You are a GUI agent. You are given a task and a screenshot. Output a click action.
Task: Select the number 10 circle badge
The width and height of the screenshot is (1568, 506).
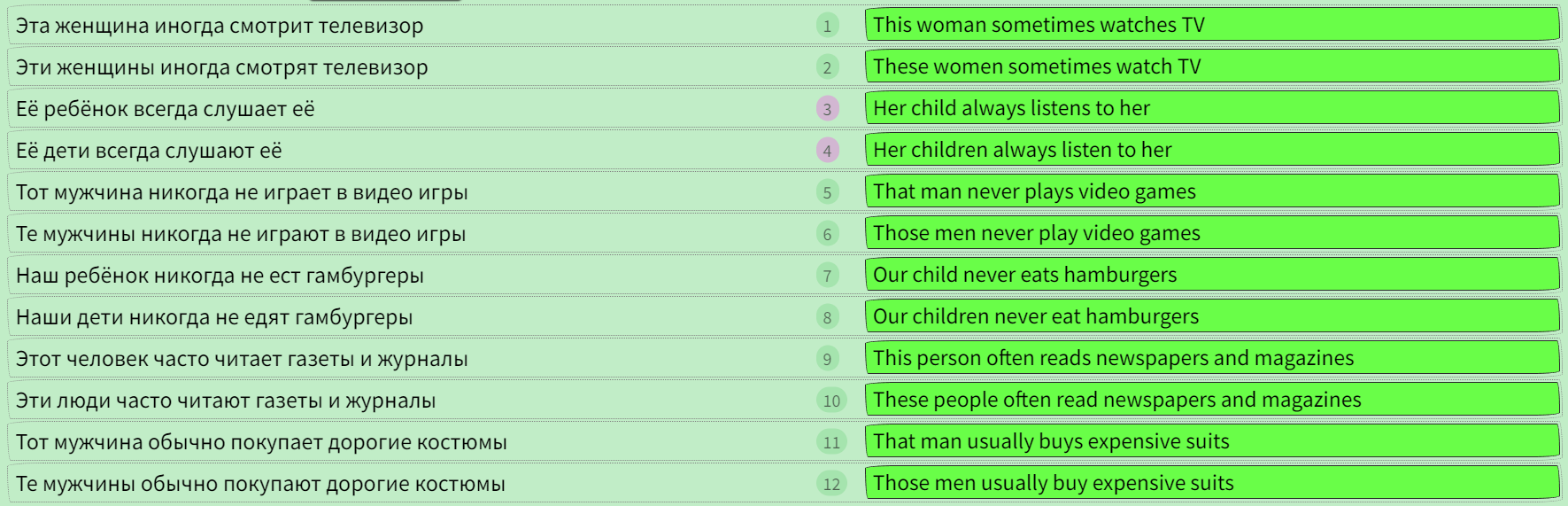[830, 401]
